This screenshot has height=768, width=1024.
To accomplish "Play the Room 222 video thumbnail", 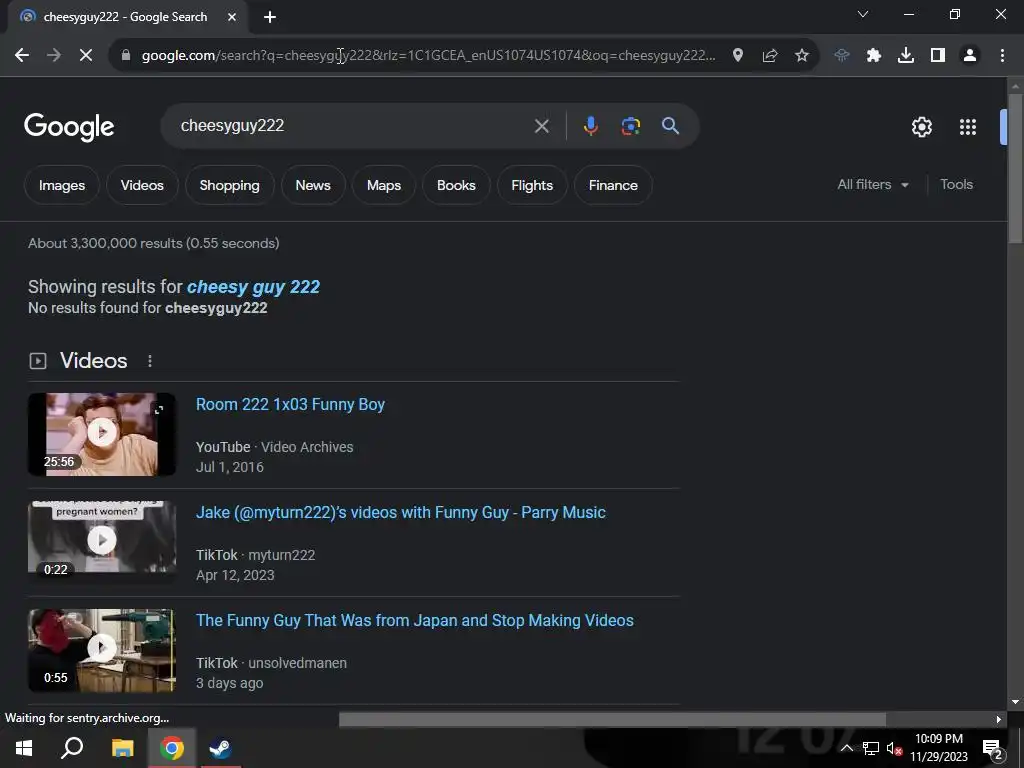I will pyautogui.click(x=102, y=434).
